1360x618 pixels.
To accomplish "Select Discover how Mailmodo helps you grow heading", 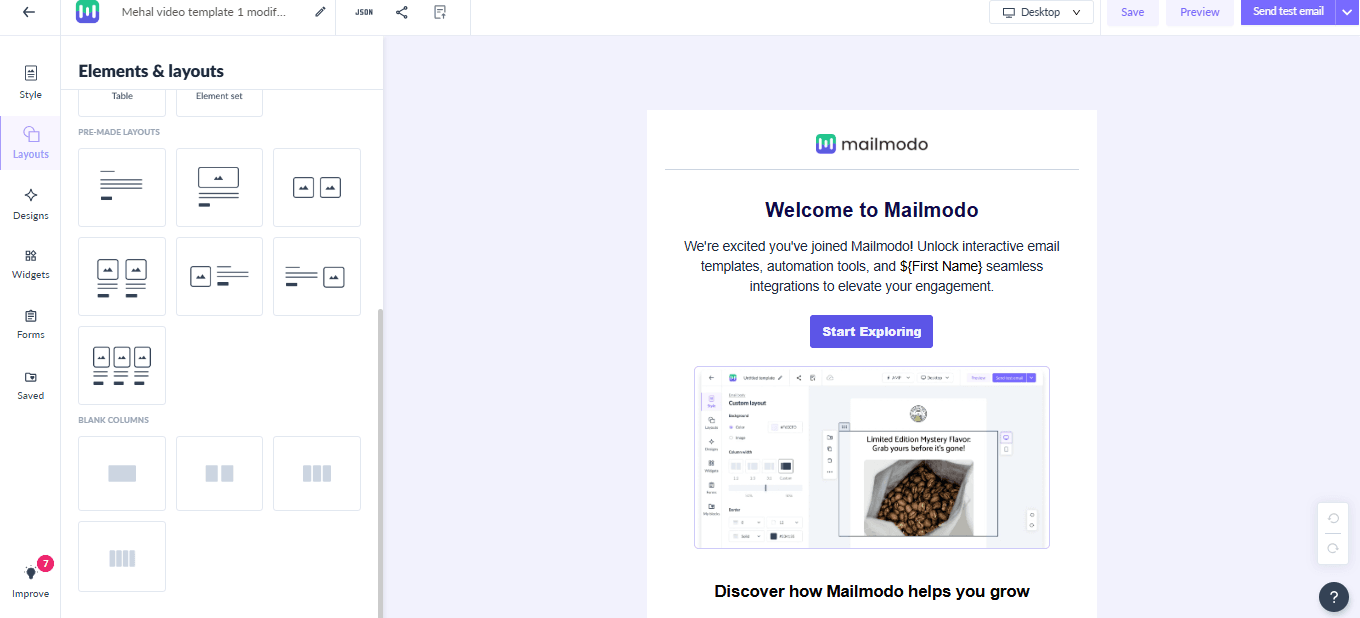I will pos(872,591).
